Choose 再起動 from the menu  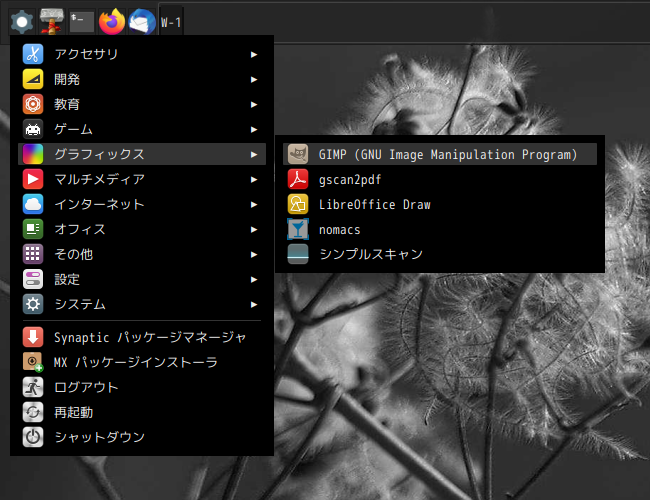[142, 412]
